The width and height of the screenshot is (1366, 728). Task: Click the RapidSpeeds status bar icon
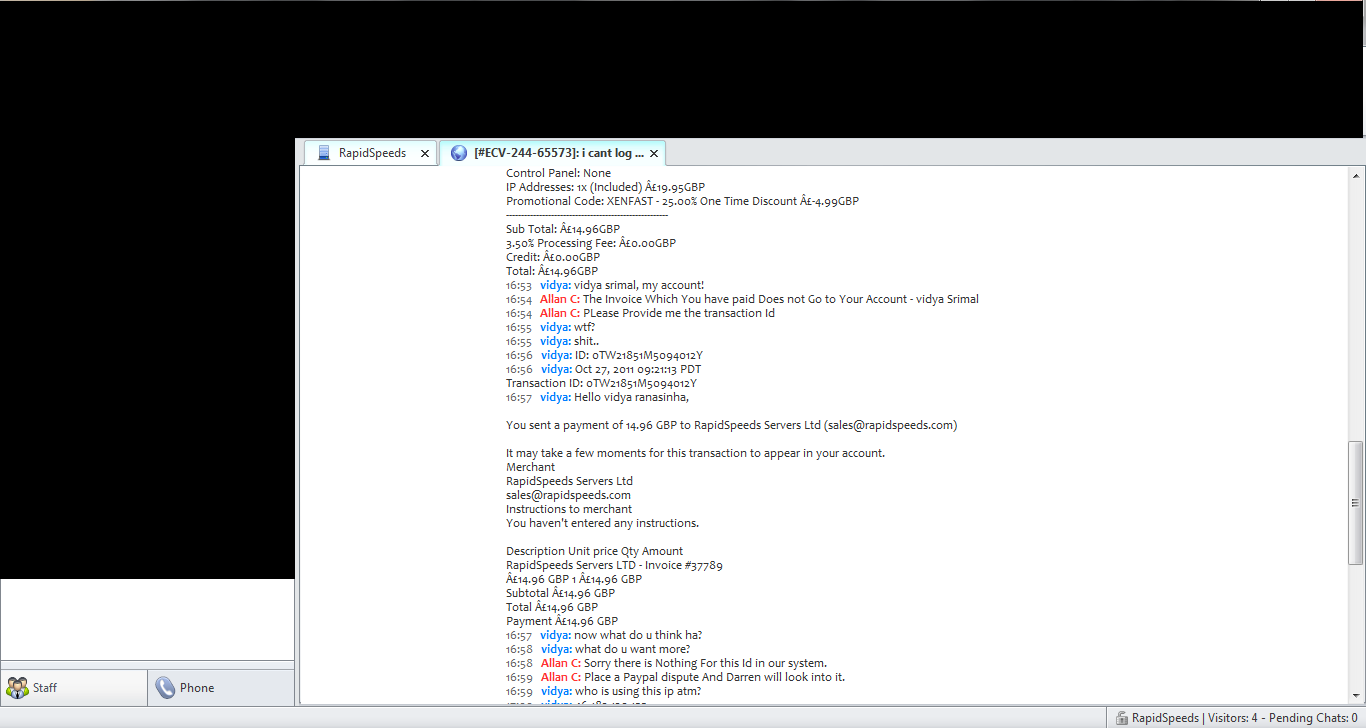pyautogui.click(x=1121, y=718)
